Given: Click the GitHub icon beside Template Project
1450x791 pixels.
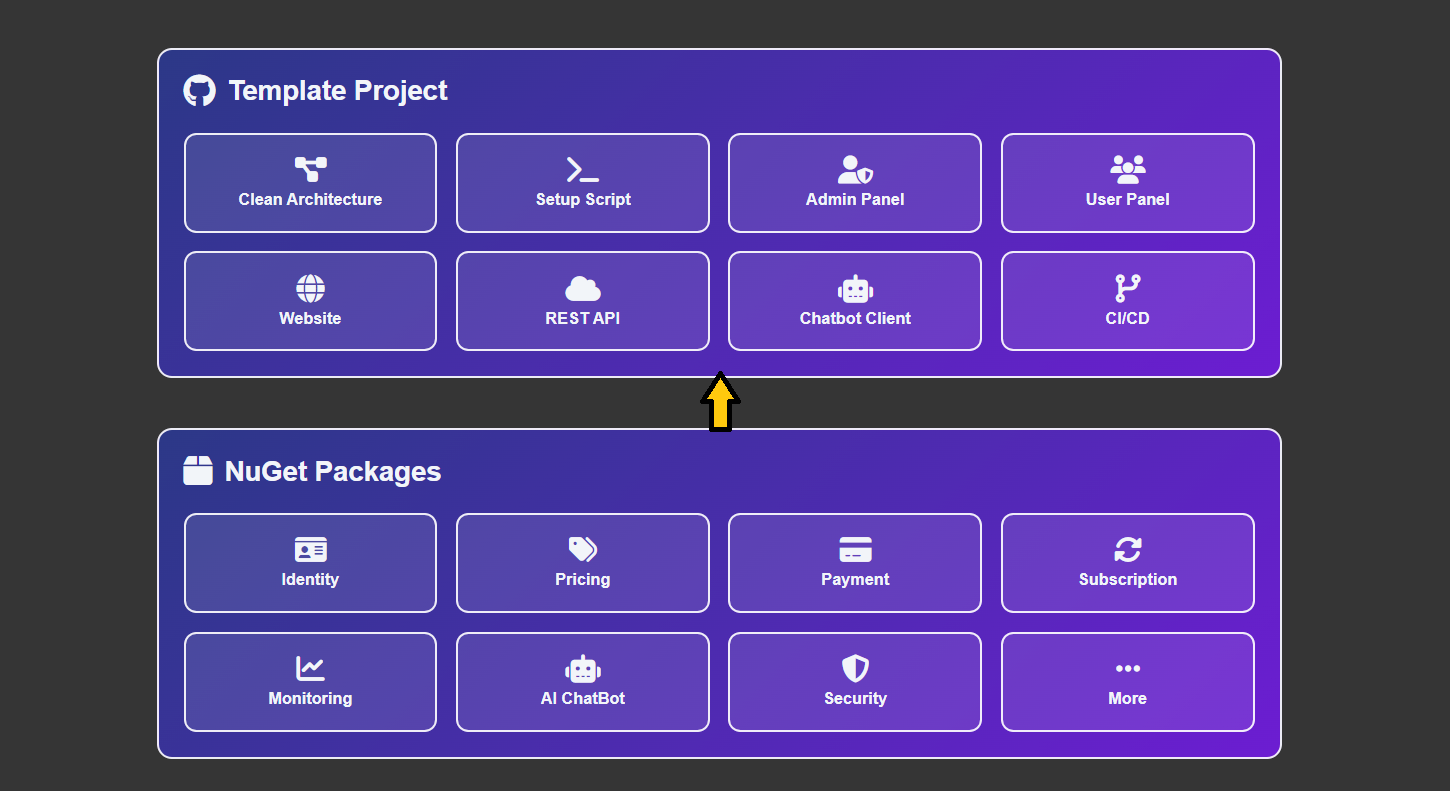Looking at the screenshot, I should (199, 91).
